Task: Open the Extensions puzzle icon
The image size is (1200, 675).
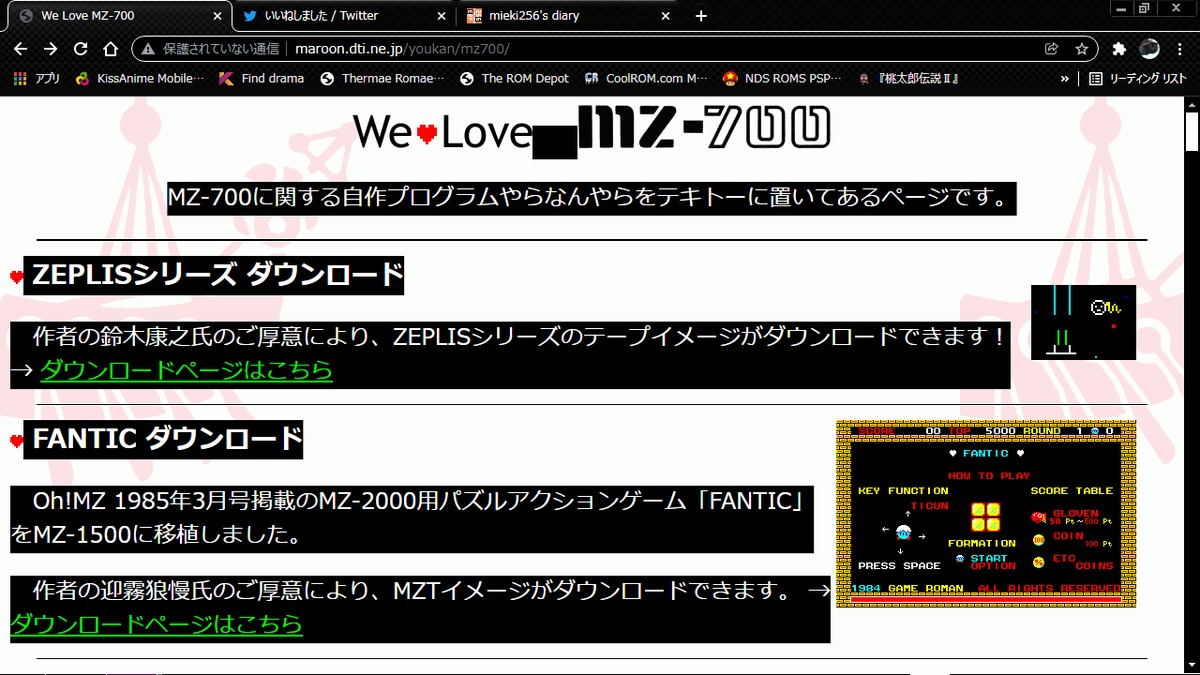Action: coord(1119,48)
